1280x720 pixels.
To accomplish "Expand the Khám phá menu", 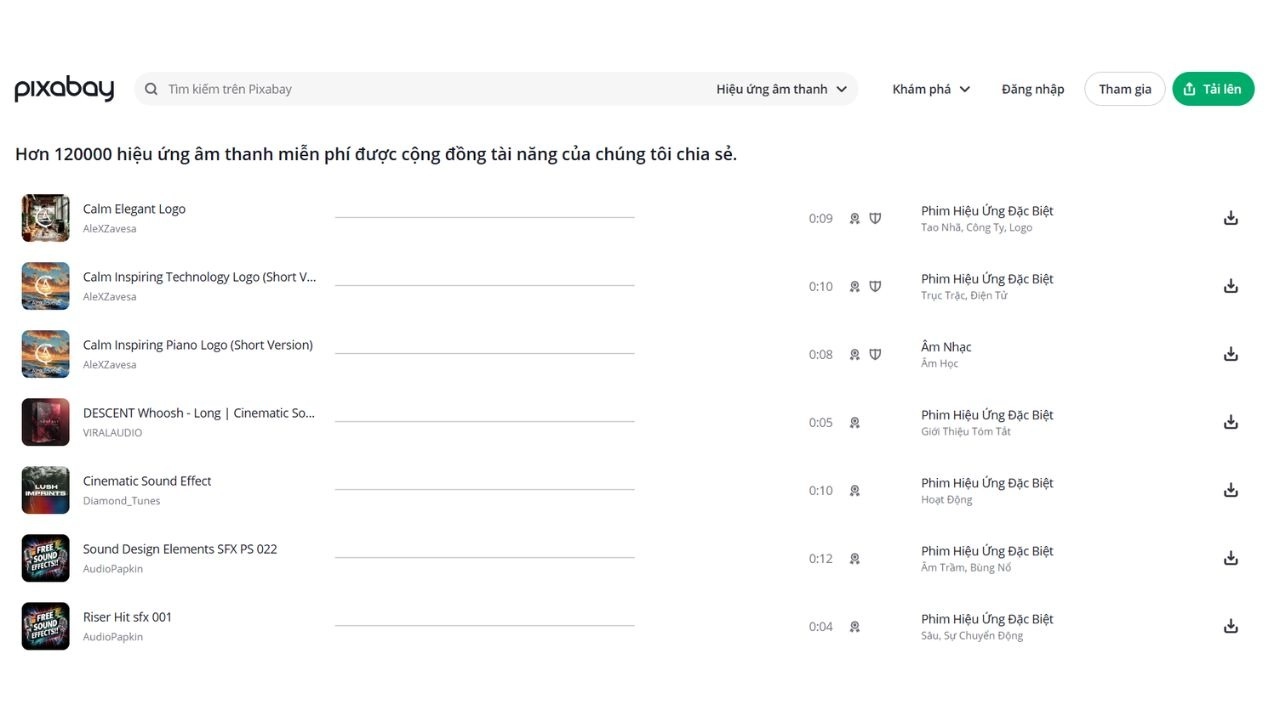I will [x=931, y=89].
